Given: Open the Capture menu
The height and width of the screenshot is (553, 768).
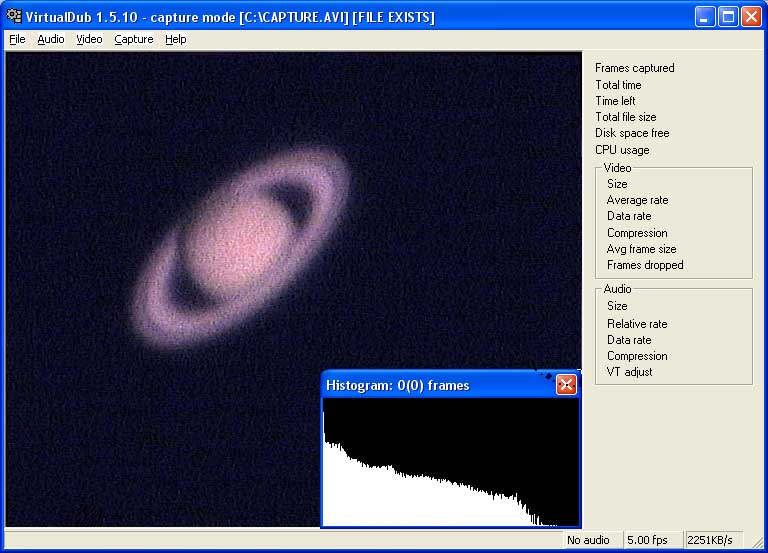Looking at the screenshot, I should pos(134,39).
